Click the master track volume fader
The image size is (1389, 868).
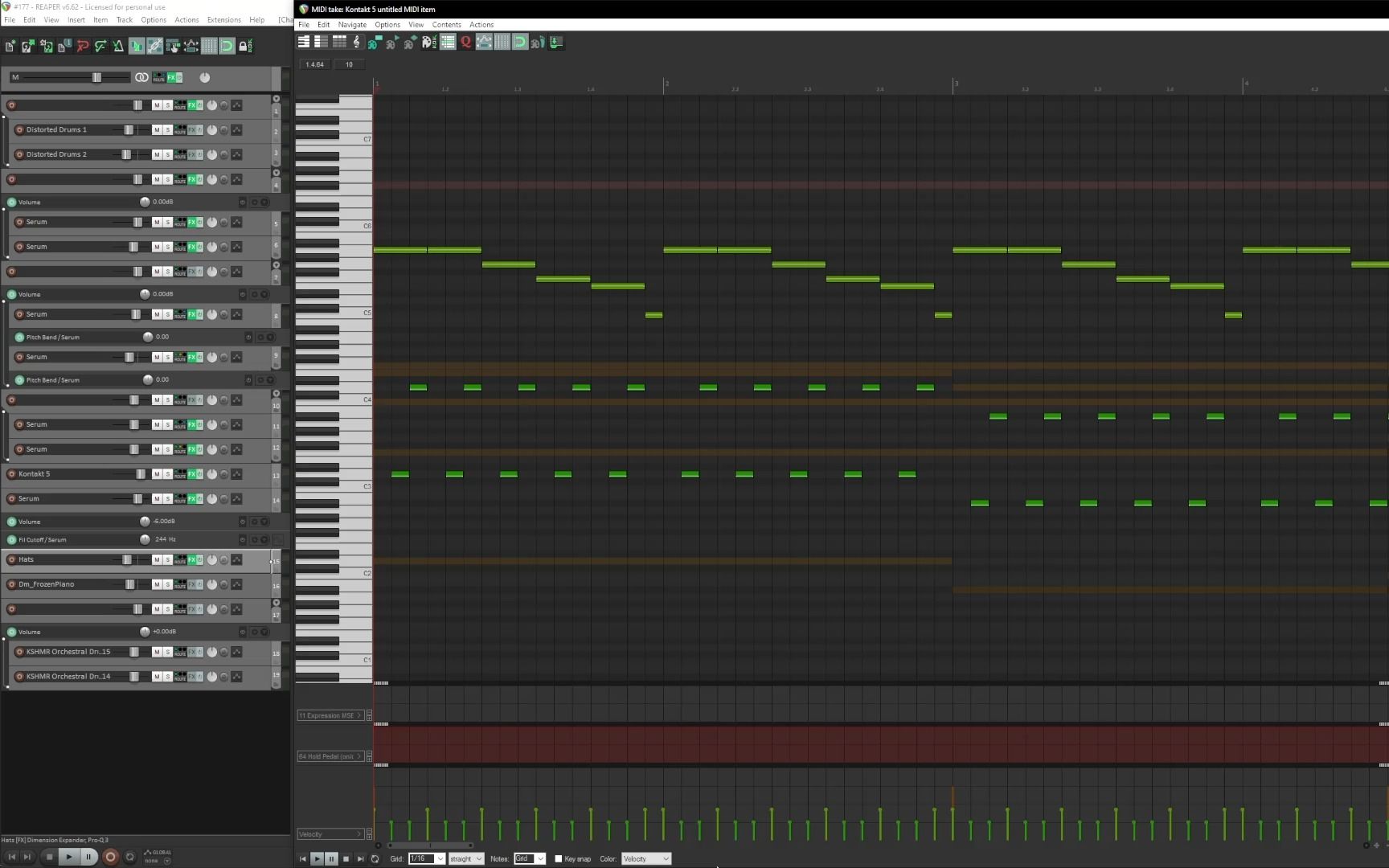[96, 77]
